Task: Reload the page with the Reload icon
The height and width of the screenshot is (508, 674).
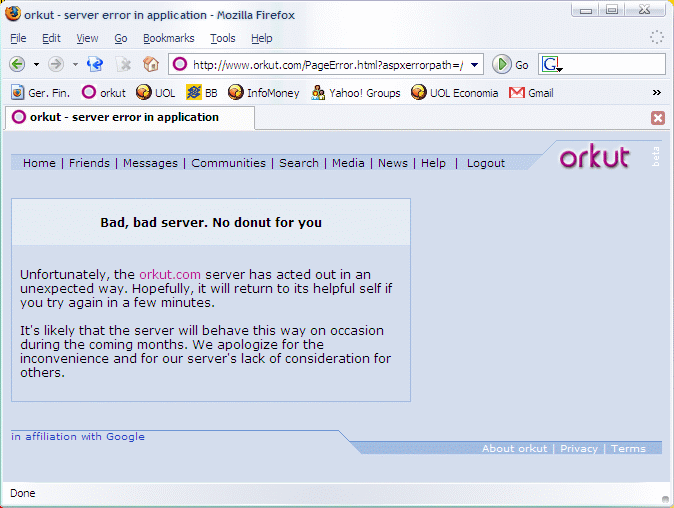Action: pos(95,64)
